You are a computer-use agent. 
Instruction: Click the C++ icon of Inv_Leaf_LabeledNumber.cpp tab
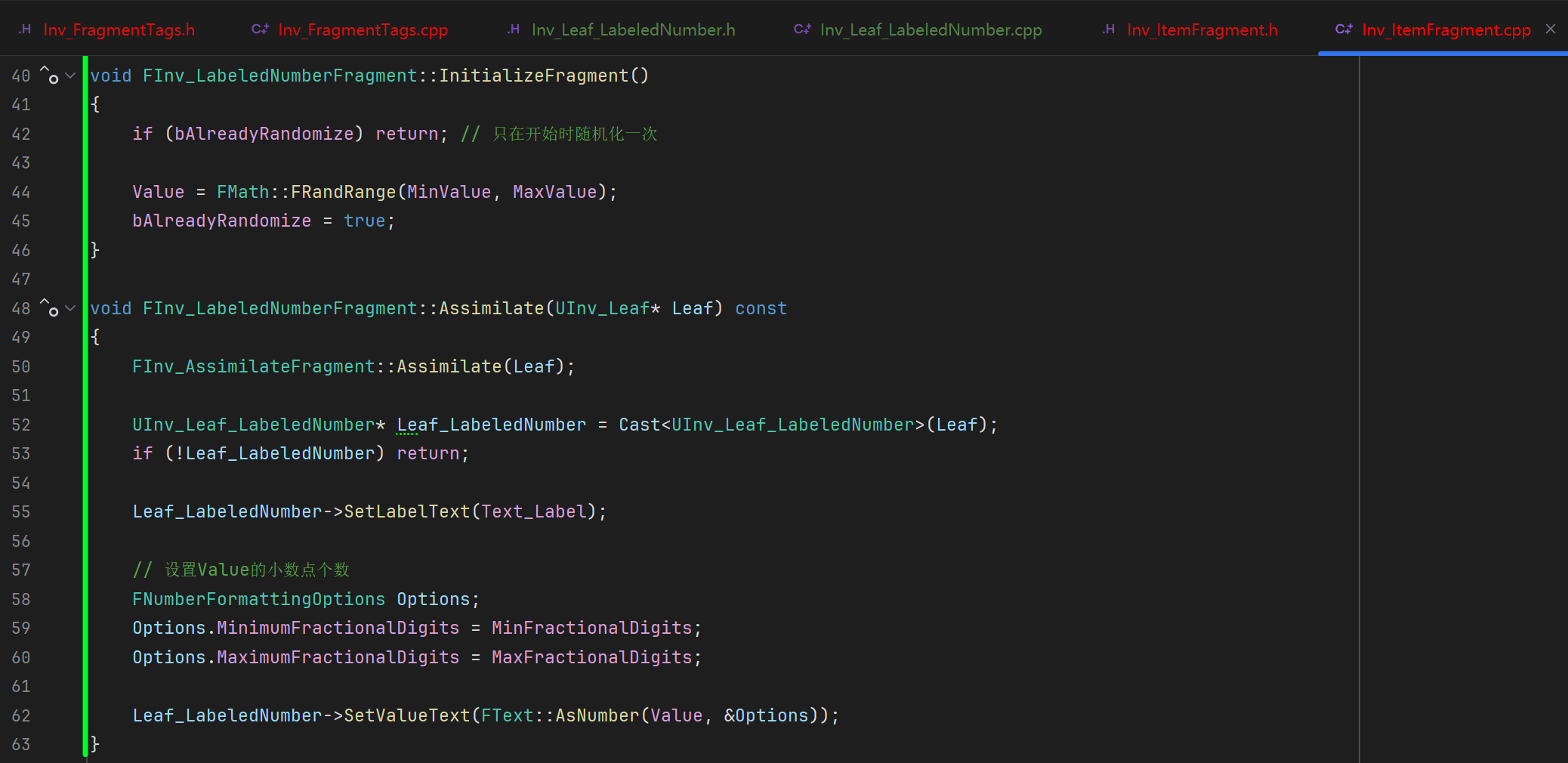[802, 29]
